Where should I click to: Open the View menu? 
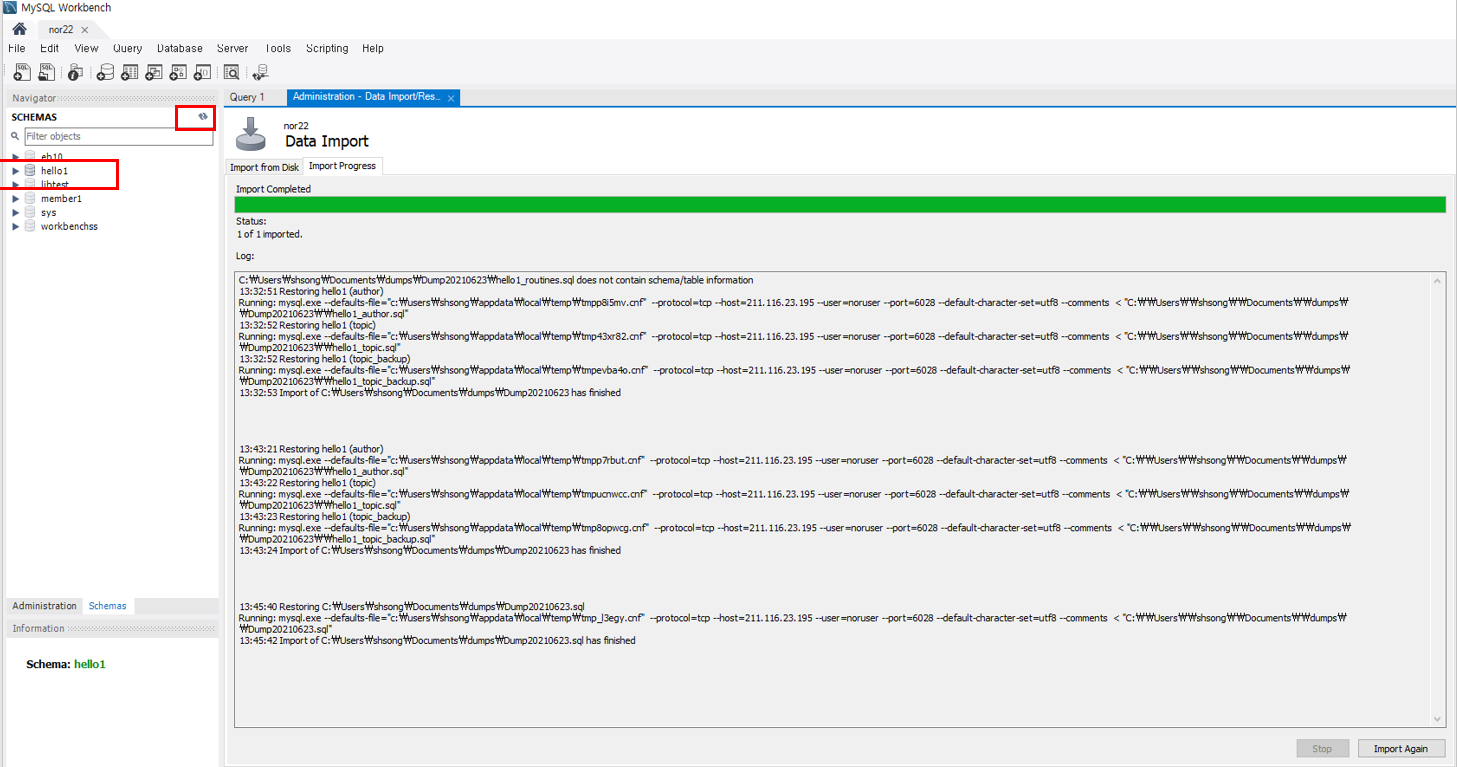coord(86,48)
